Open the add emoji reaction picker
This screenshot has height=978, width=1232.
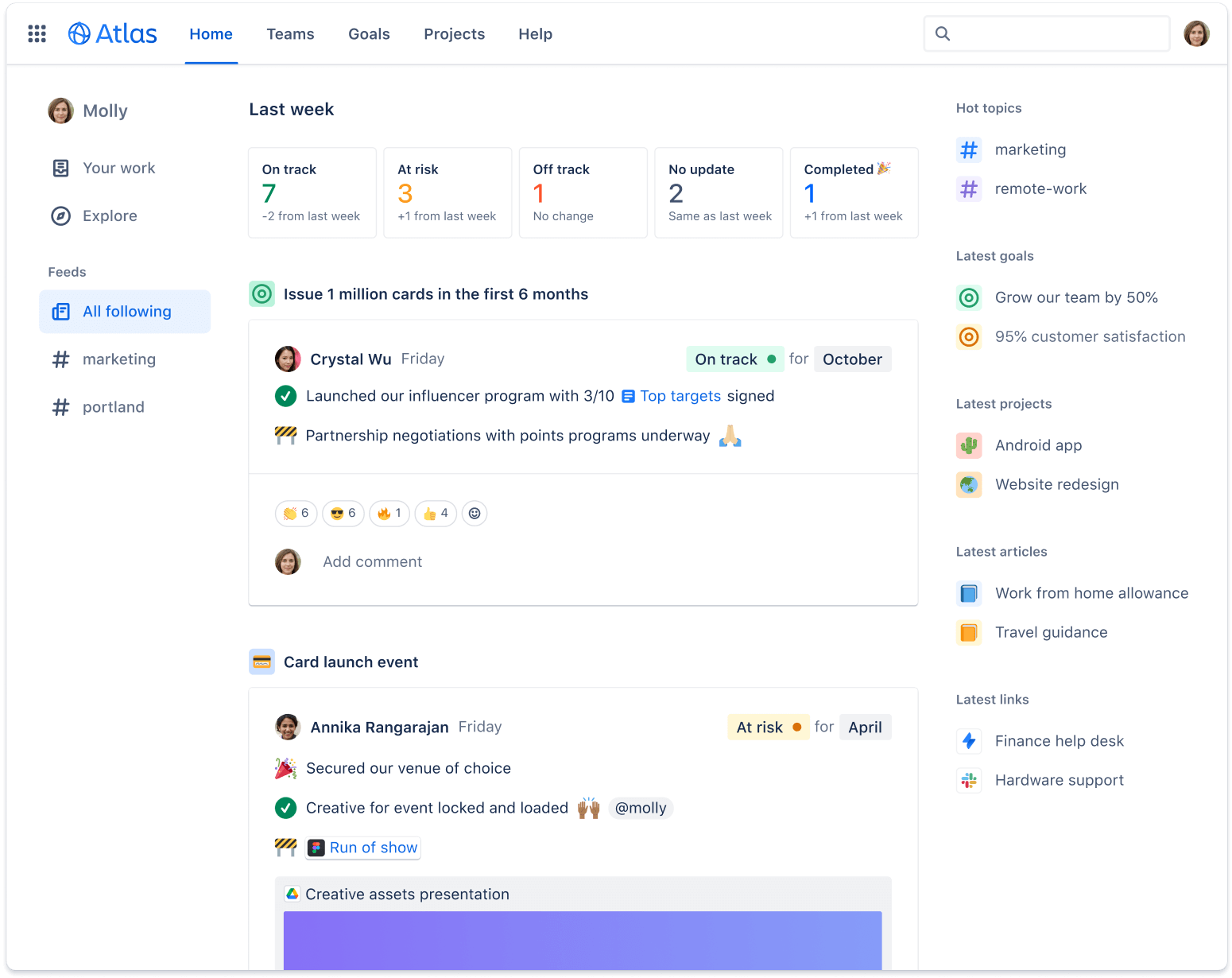475,514
